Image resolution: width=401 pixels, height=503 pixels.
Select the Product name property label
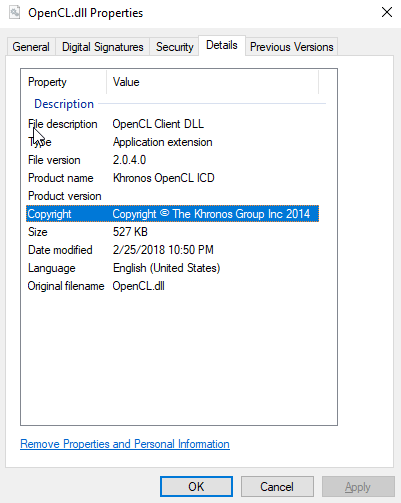[61, 178]
